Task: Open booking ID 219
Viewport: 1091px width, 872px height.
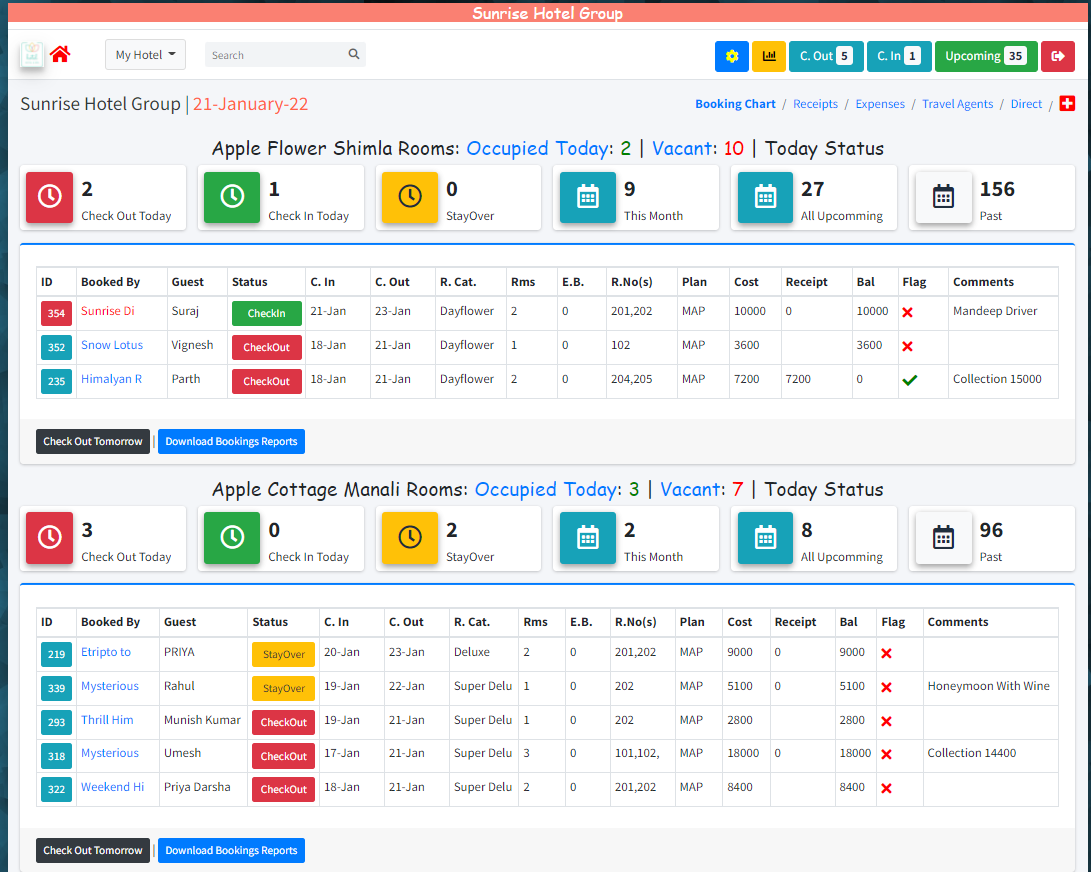Action: pyautogui.click(x=56, y=654)
